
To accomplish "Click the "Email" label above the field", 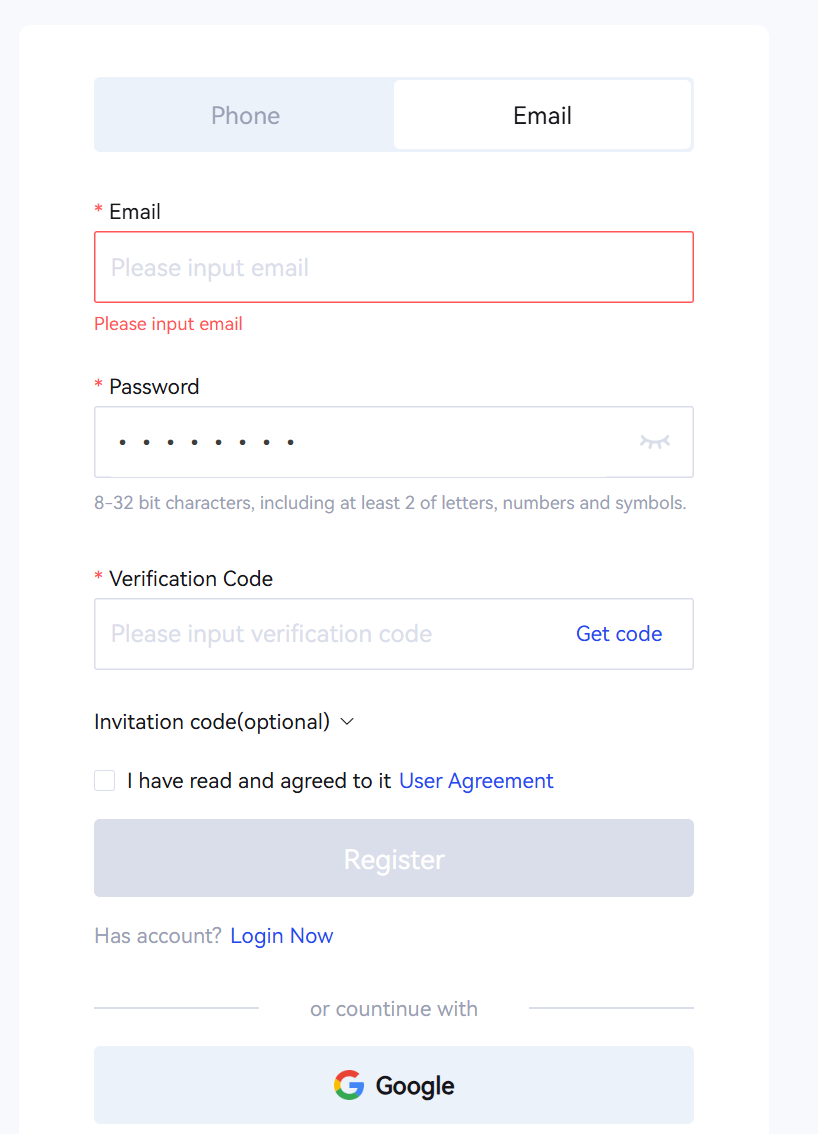I will [x=135, y=212].
